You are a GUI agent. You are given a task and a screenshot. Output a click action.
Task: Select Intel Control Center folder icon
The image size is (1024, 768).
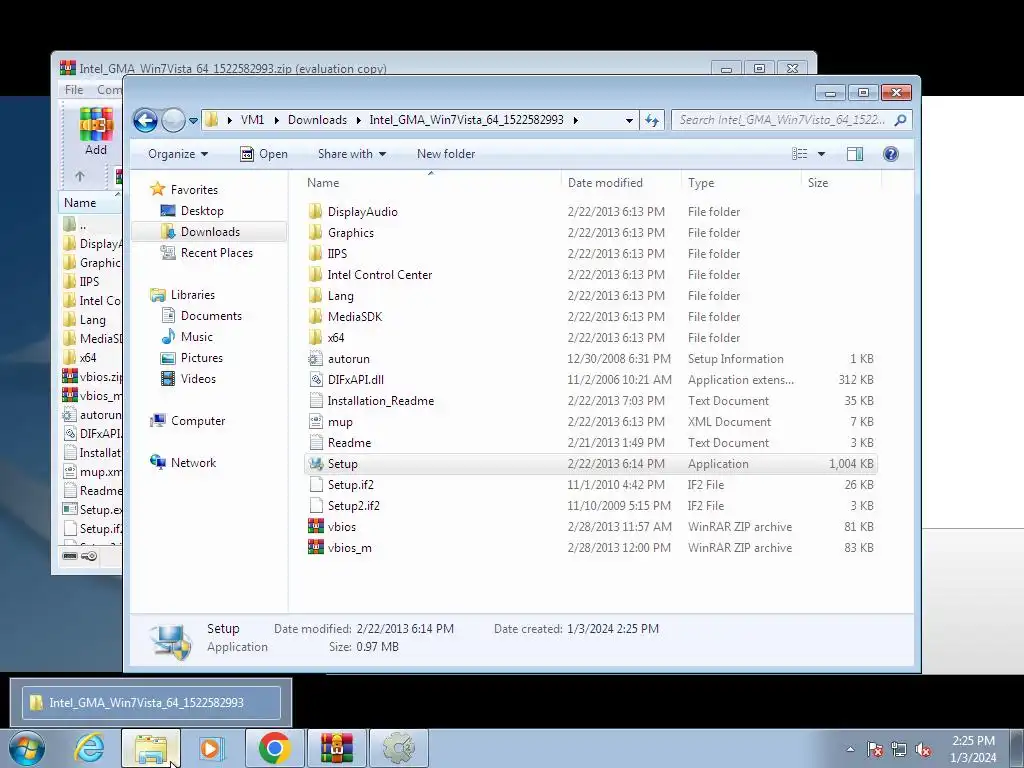pyautogui.click(x=315, y=275)
